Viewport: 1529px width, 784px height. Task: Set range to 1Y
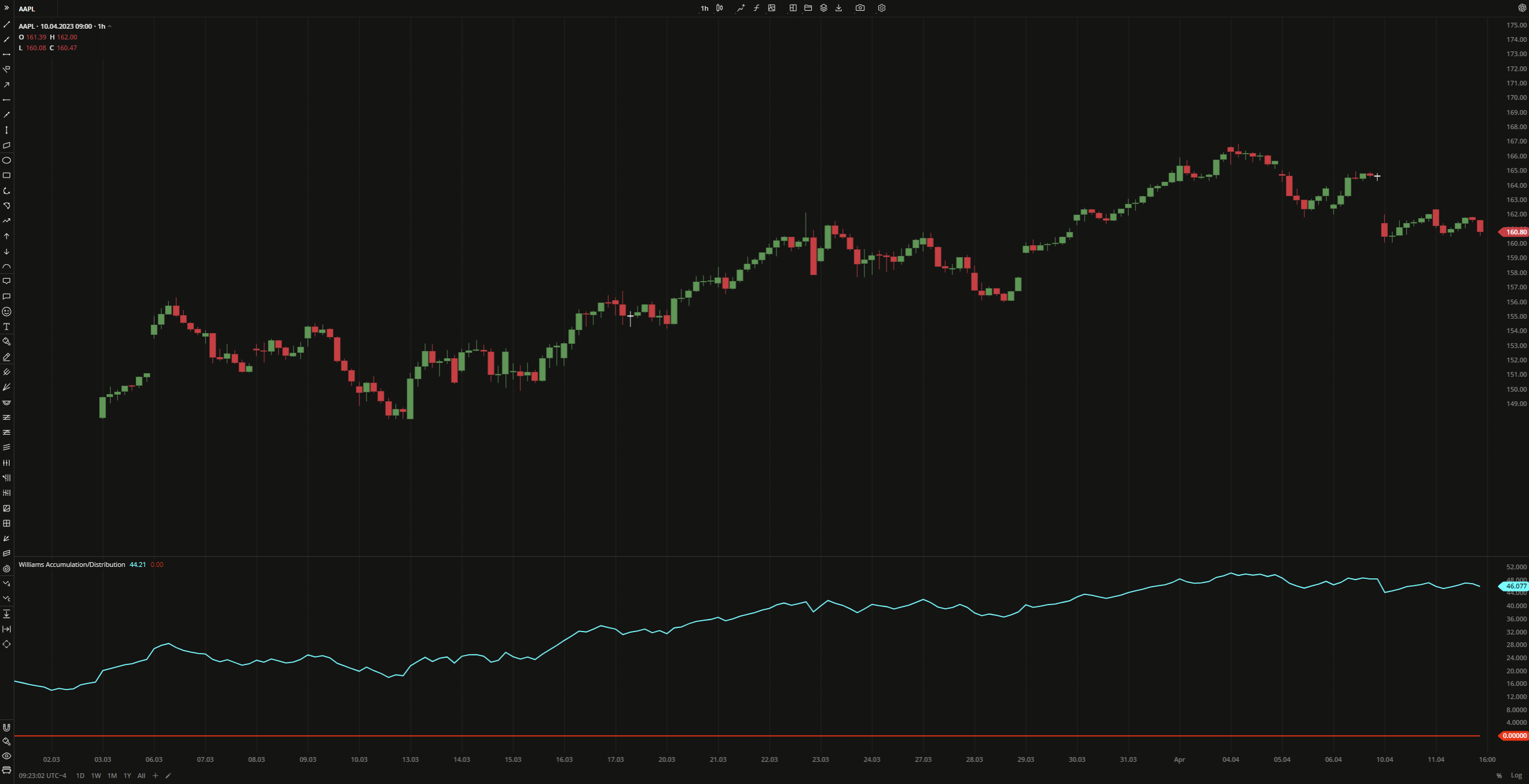[127, 776]
